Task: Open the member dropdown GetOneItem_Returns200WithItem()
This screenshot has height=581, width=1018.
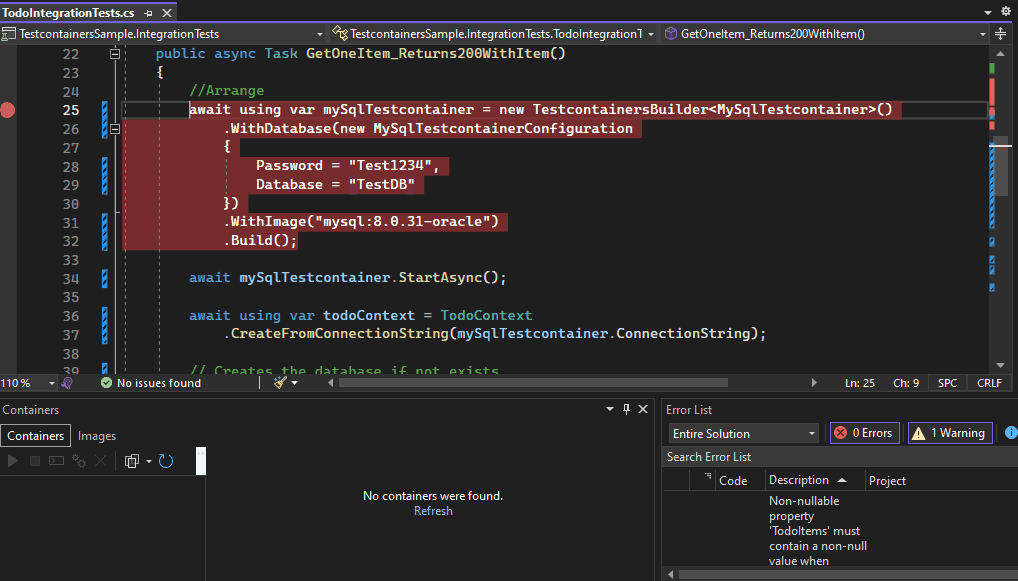Action: (x=825, y=34)
